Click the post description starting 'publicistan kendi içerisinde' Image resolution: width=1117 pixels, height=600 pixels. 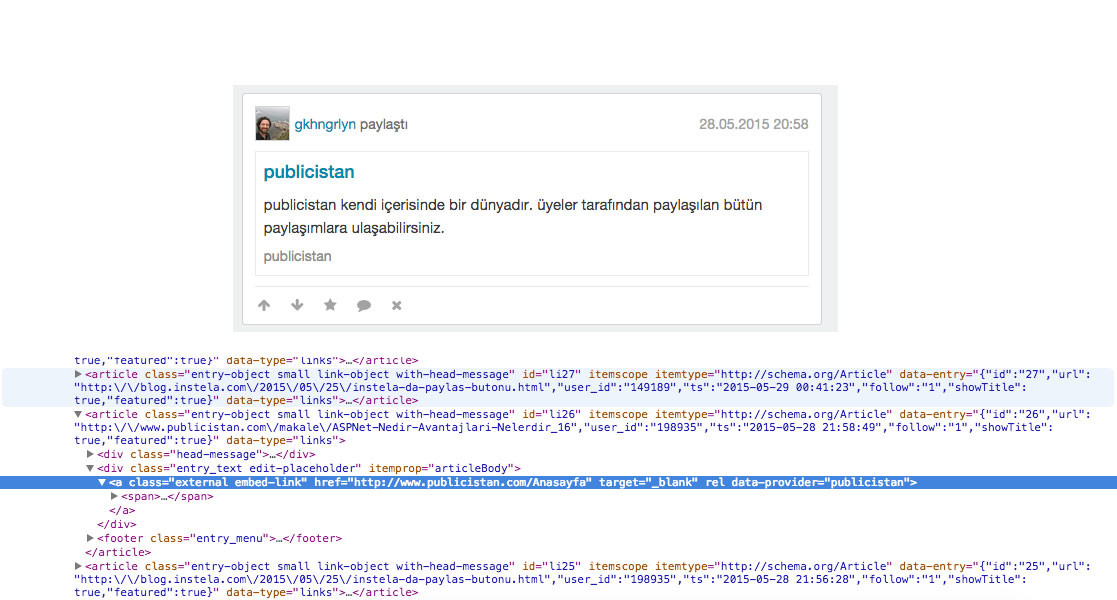[512, 217]
